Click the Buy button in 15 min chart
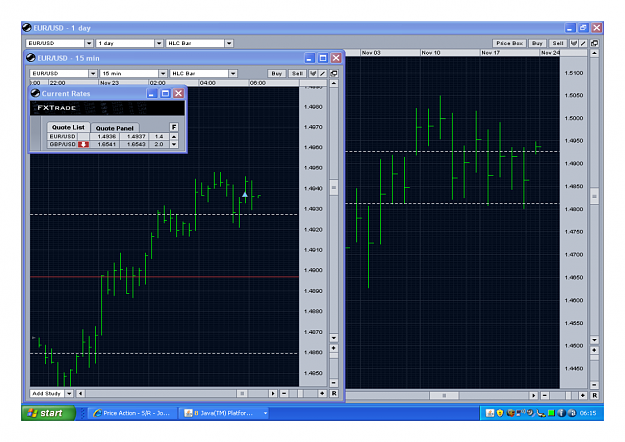 click(277, 73)
